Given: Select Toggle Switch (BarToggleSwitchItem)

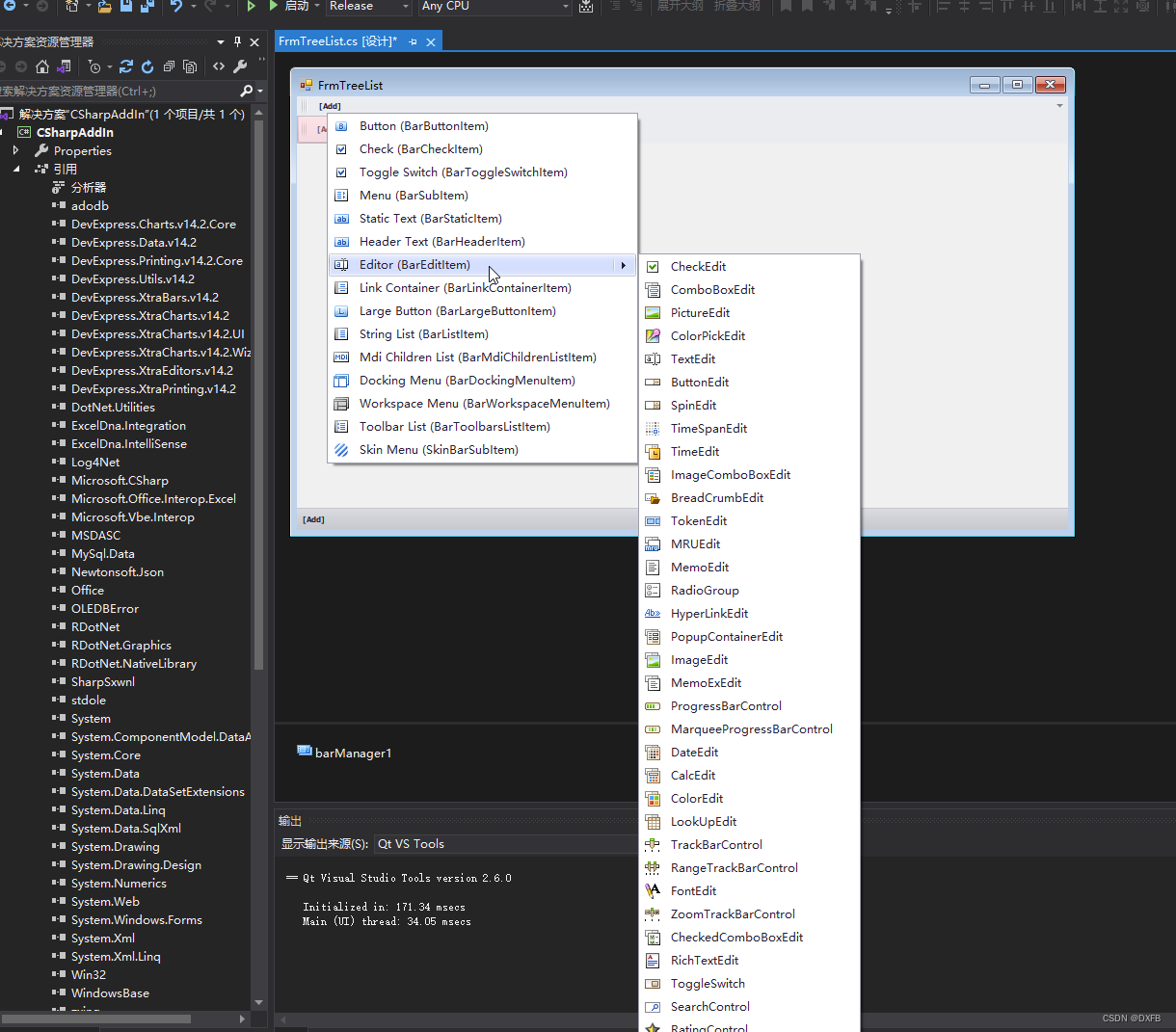Looking at the screenshot, I should tap(461, 172).
